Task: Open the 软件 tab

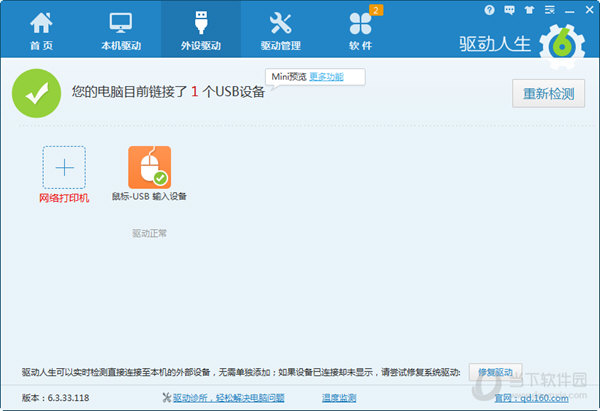Action: pos(360,31)
